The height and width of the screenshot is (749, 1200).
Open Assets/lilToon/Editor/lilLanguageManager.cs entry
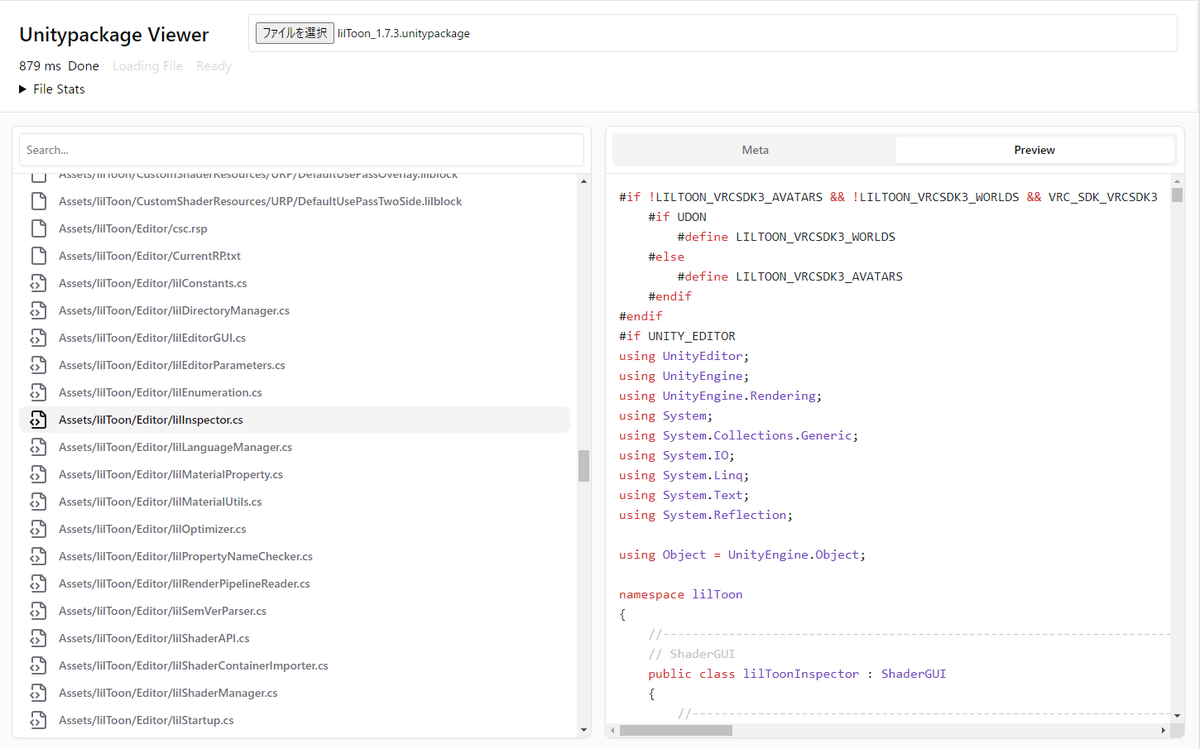coord(294,447)
